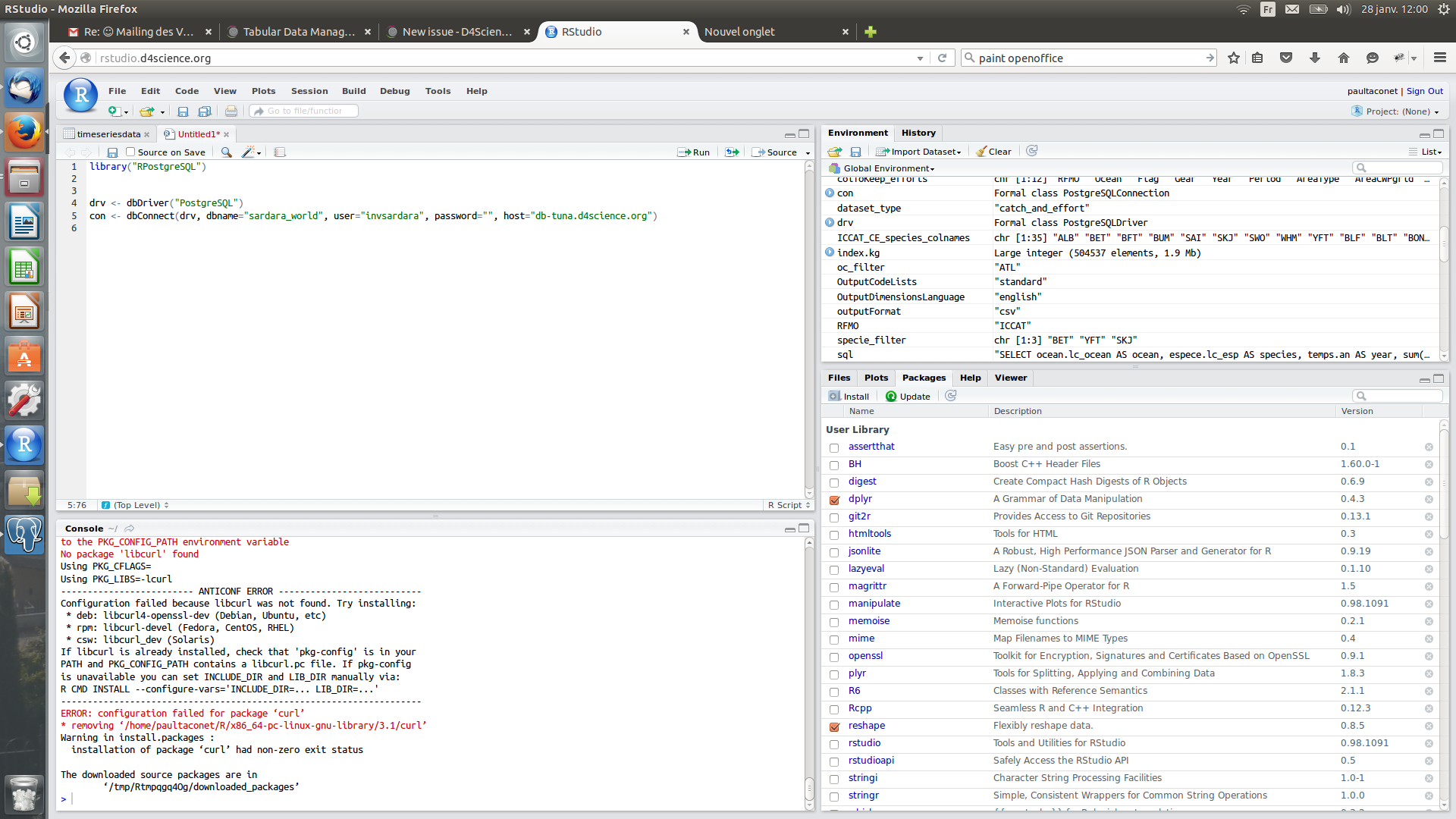Click the save all documents icon
The height and width of the screenshot is (819, 1456).
[205, 111]
